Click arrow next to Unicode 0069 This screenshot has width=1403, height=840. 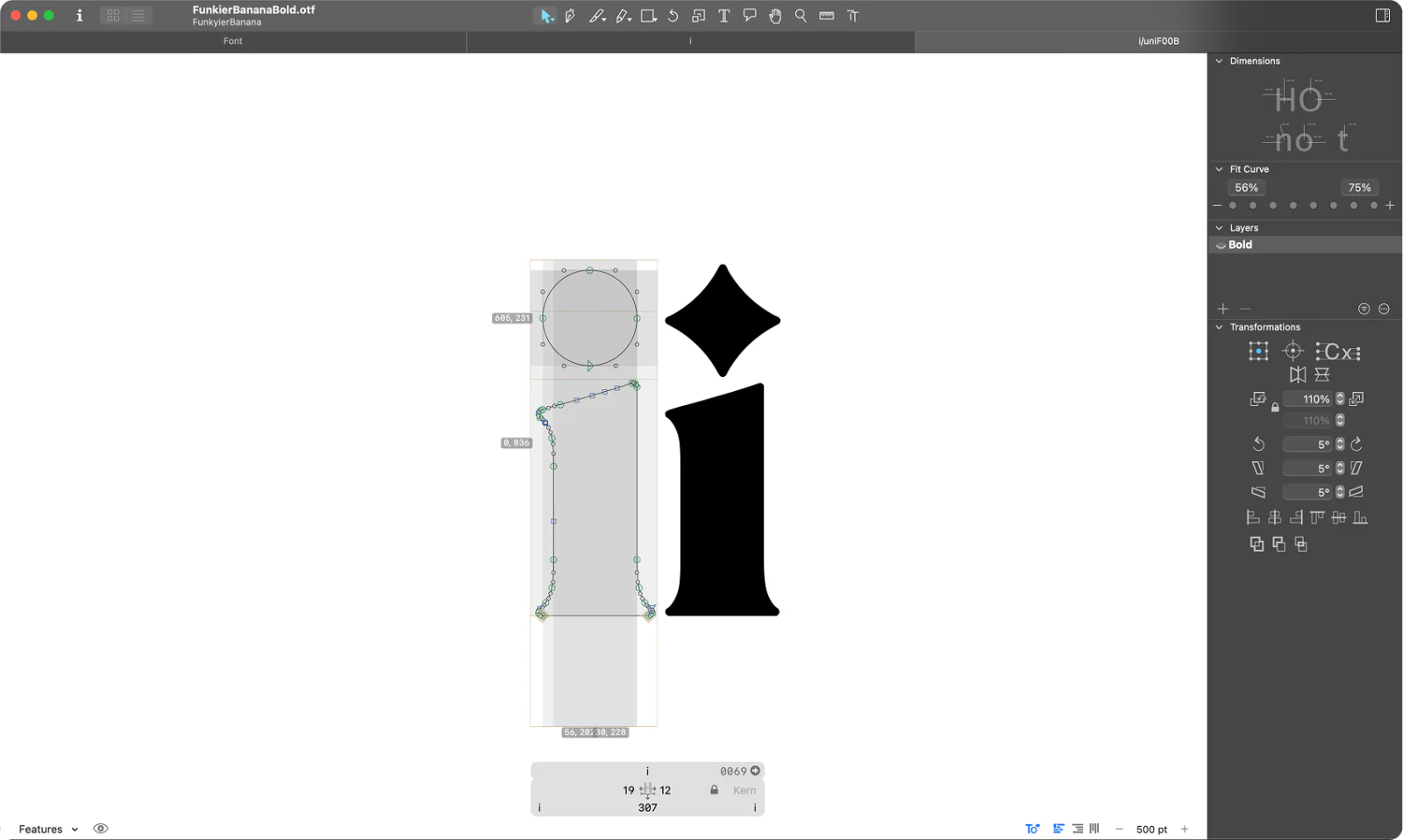coord(755,771)
